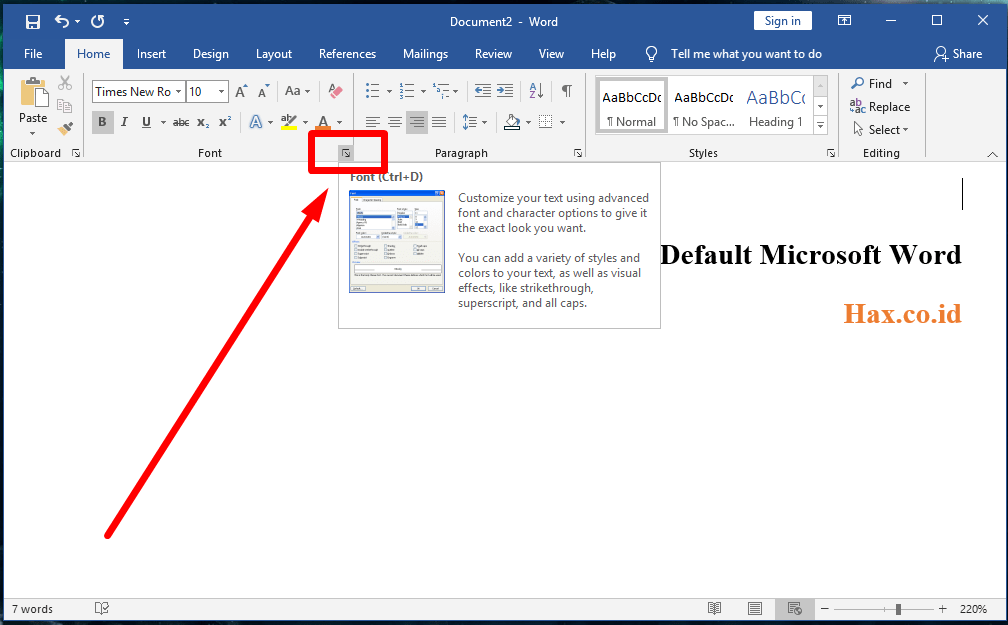Collapse the ribbon
The height and width of the screenshot is (625, 1008).
coord(993,154)
